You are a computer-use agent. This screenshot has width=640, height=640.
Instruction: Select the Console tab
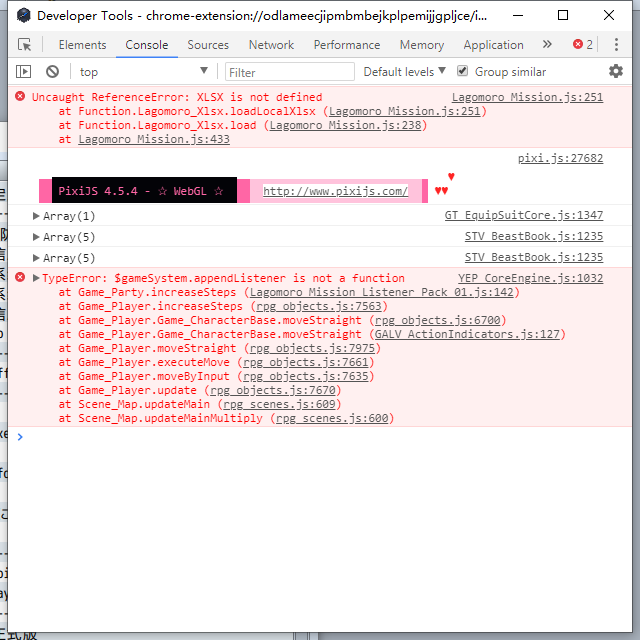(x=147, y=45)
